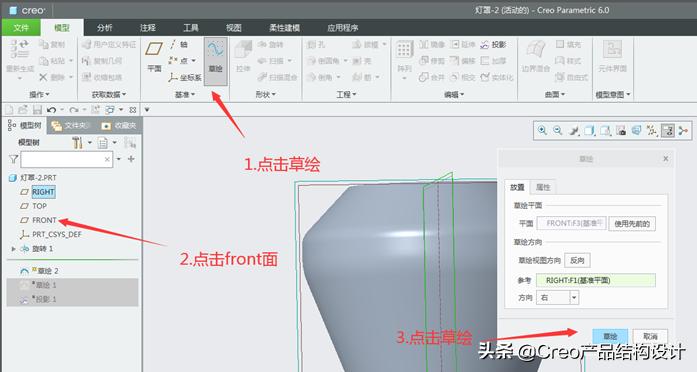Image resolution: width=697 pixels, height=372 pixels.
Task: Toggle the highlighted annotation display button in graphics toolbar
Action: click(x=668, y=130)
